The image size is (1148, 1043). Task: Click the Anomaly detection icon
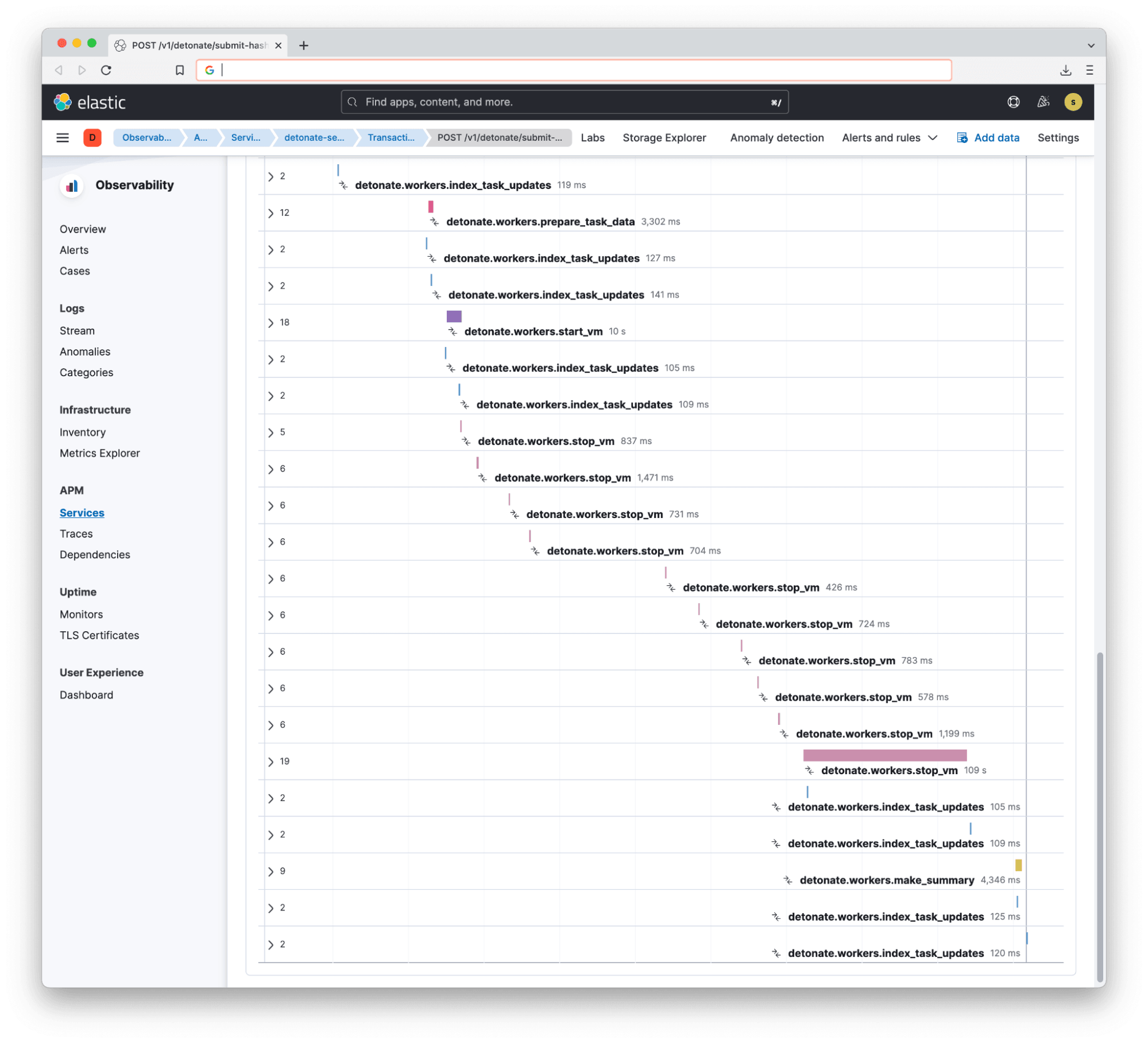pos(778,137)
